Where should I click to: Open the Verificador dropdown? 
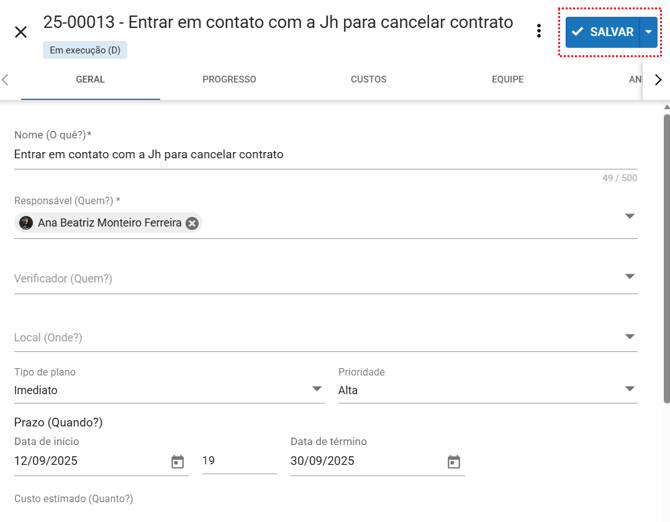click(x=629, y=277)
